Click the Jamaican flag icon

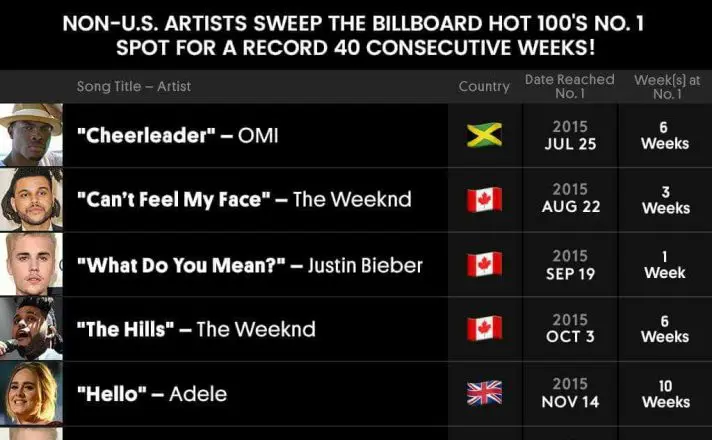pos(484,135)
